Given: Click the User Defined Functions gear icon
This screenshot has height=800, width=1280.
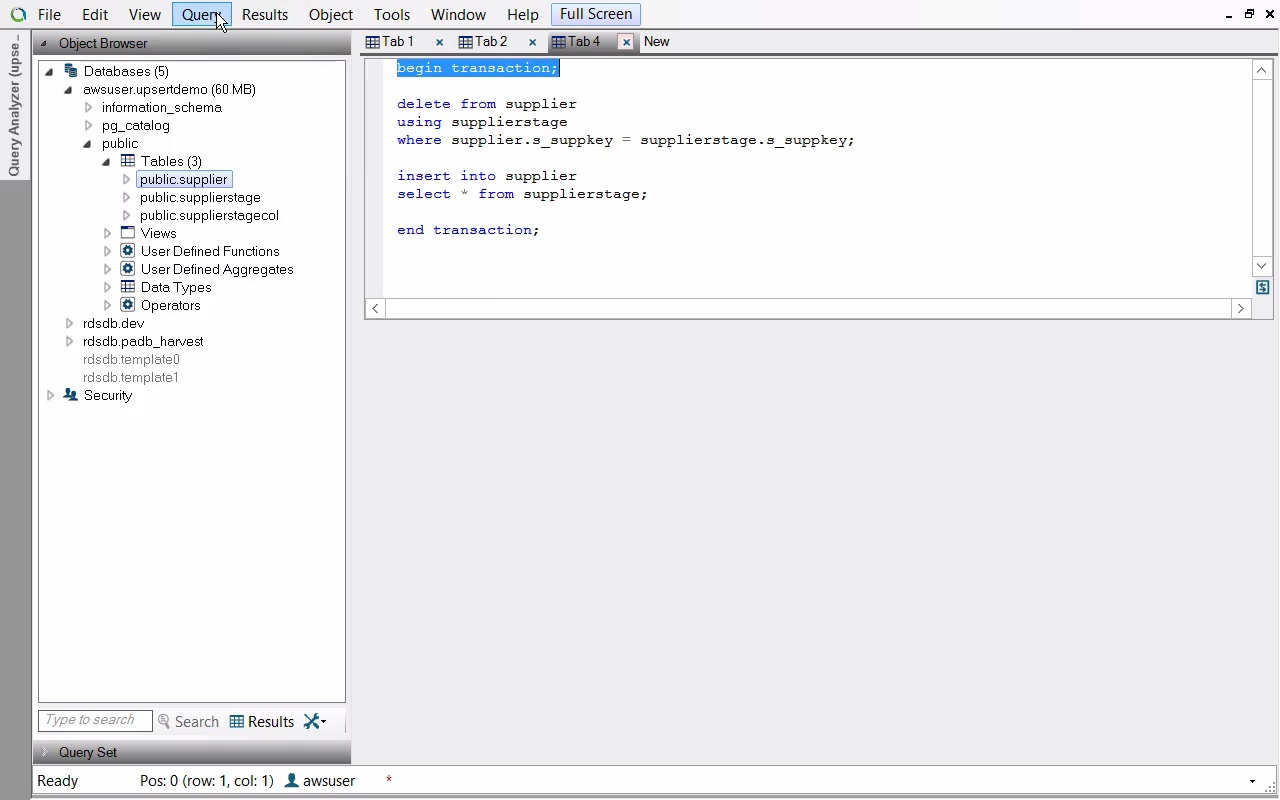Looking at the screenshot, I should click(128, 251).
